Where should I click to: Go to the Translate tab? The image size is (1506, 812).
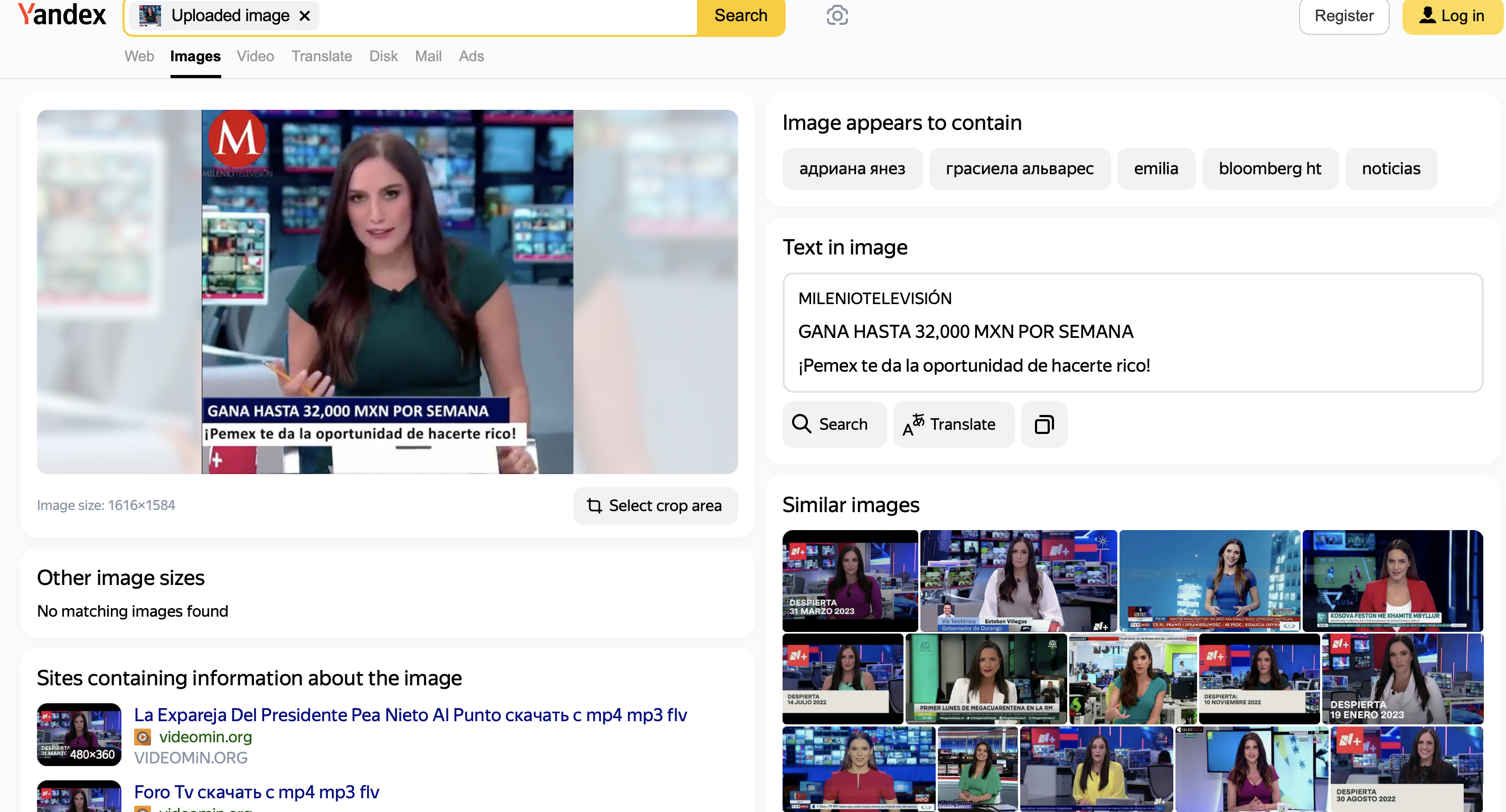[x=322, y=56]
